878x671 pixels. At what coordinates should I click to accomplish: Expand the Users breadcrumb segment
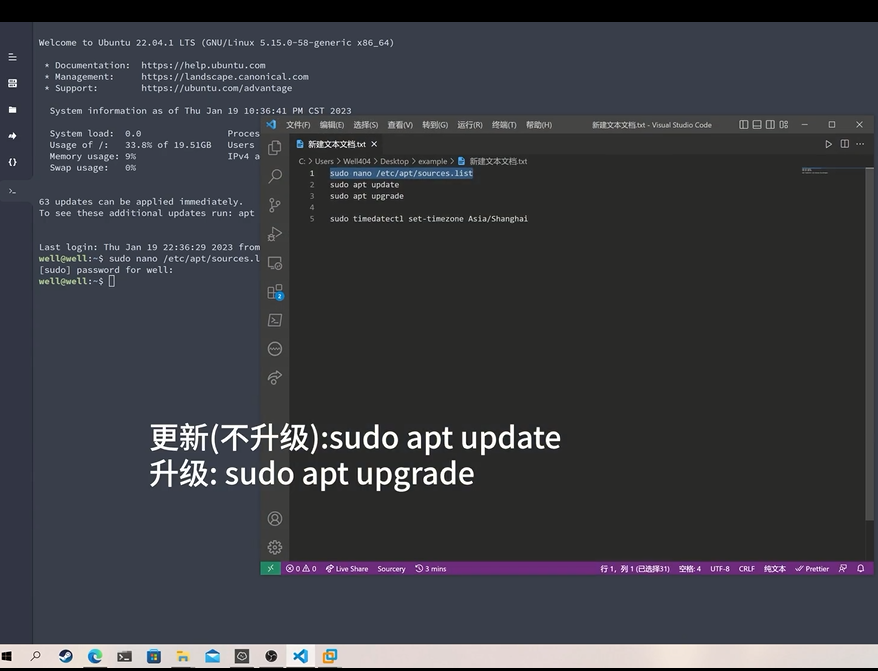point(324,161)
